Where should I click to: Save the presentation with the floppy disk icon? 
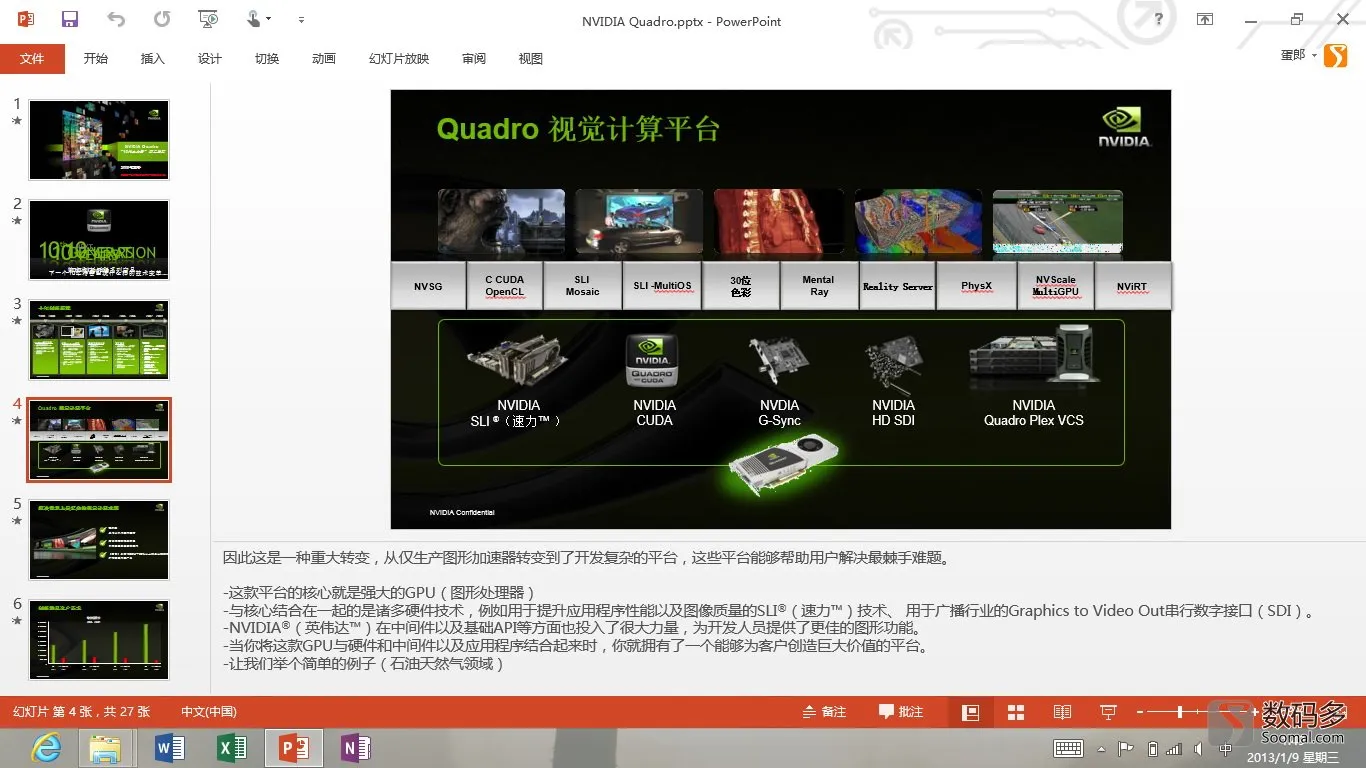coord(70,19)
